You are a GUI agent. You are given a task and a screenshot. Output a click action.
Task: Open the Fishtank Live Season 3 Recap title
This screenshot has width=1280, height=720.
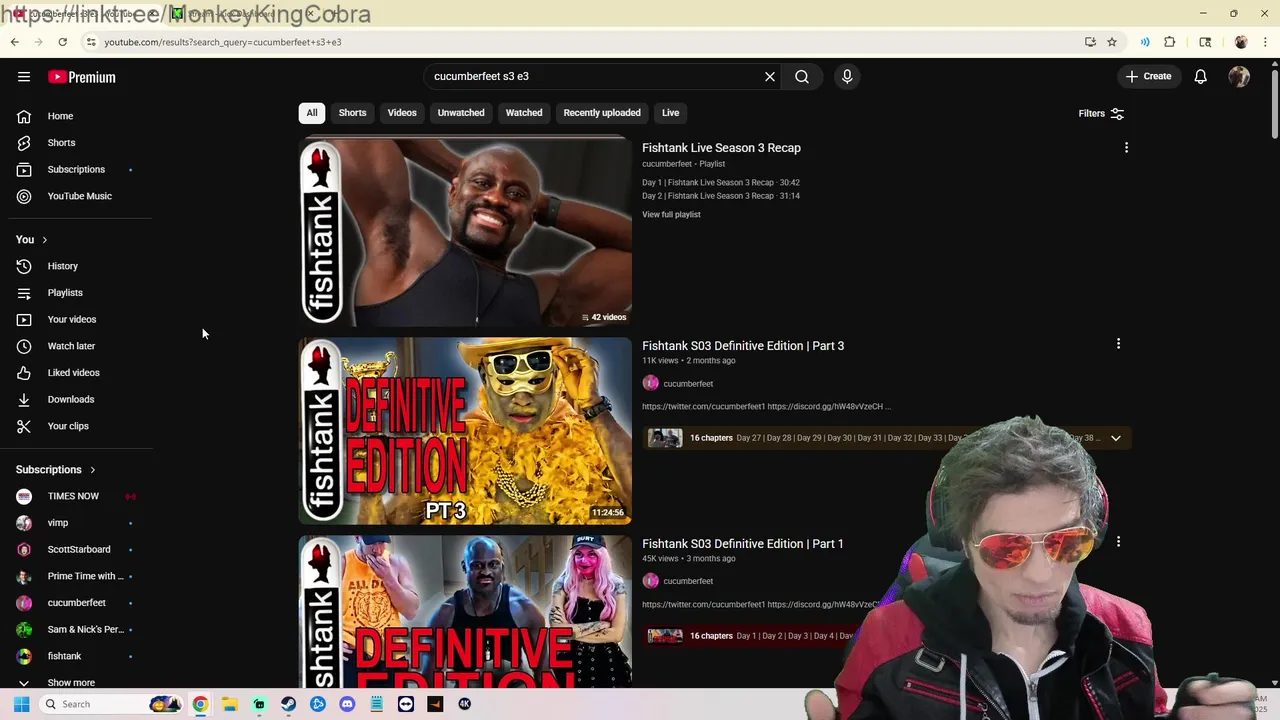721,148
